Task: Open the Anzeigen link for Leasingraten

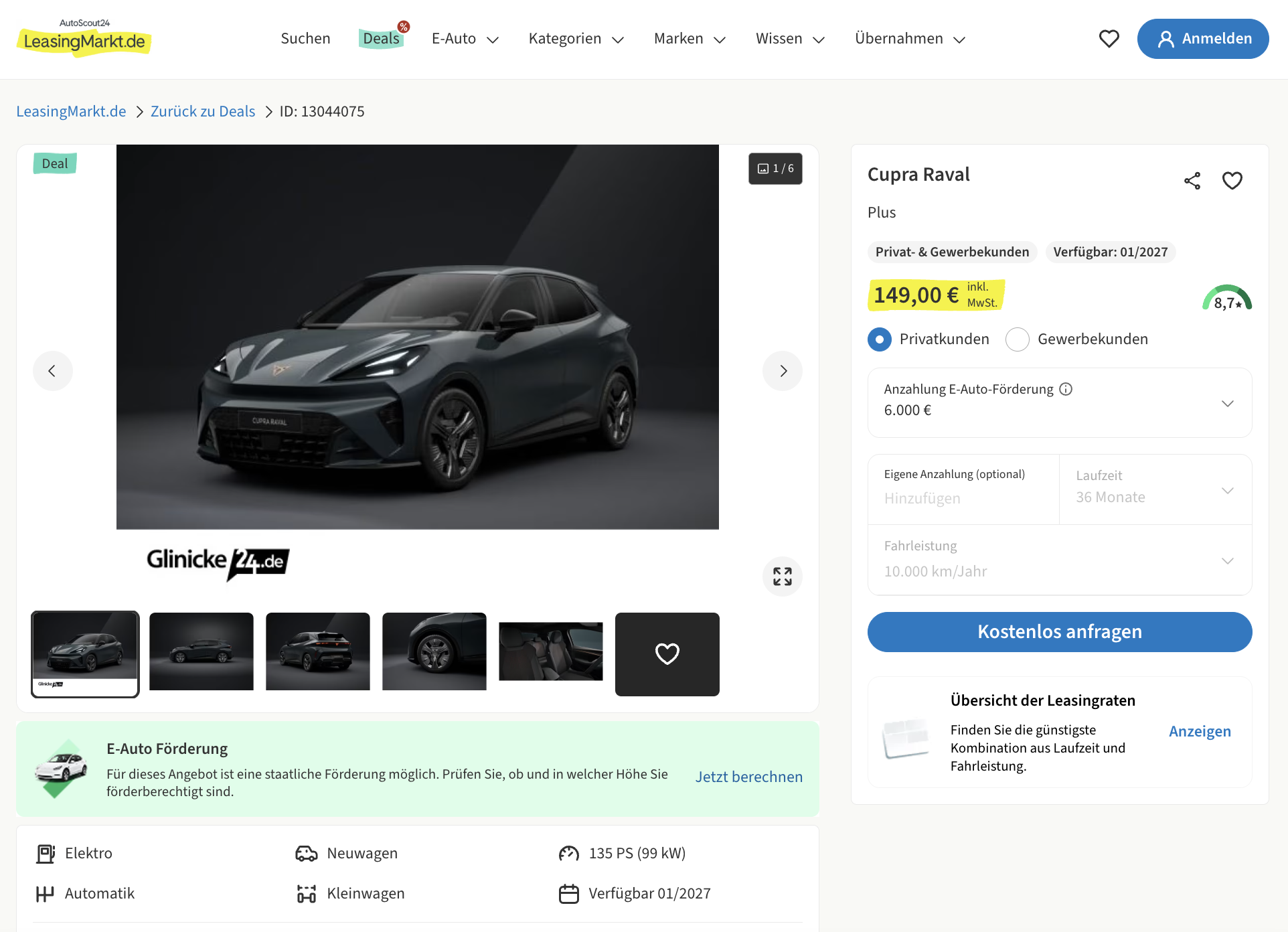Action: point(1200,732)
